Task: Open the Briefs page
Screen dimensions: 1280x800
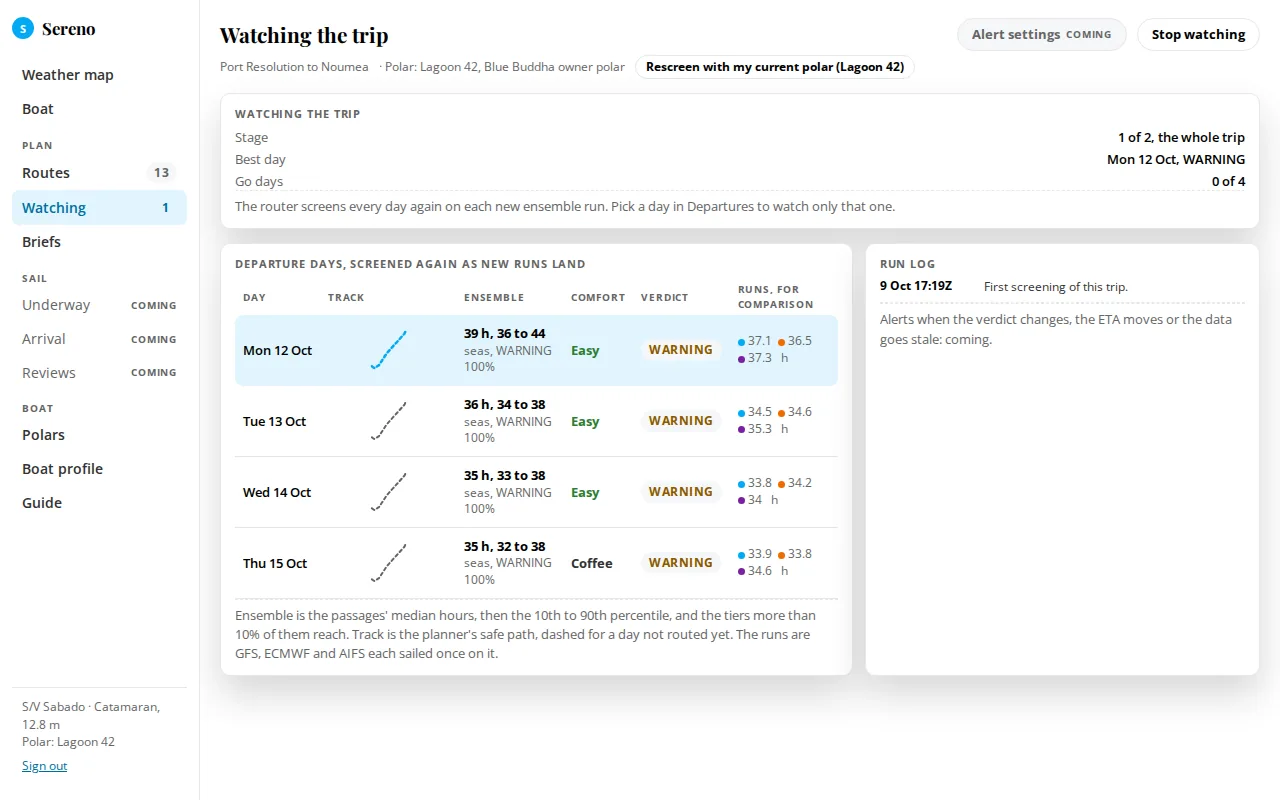Action: tap(99, 242)
